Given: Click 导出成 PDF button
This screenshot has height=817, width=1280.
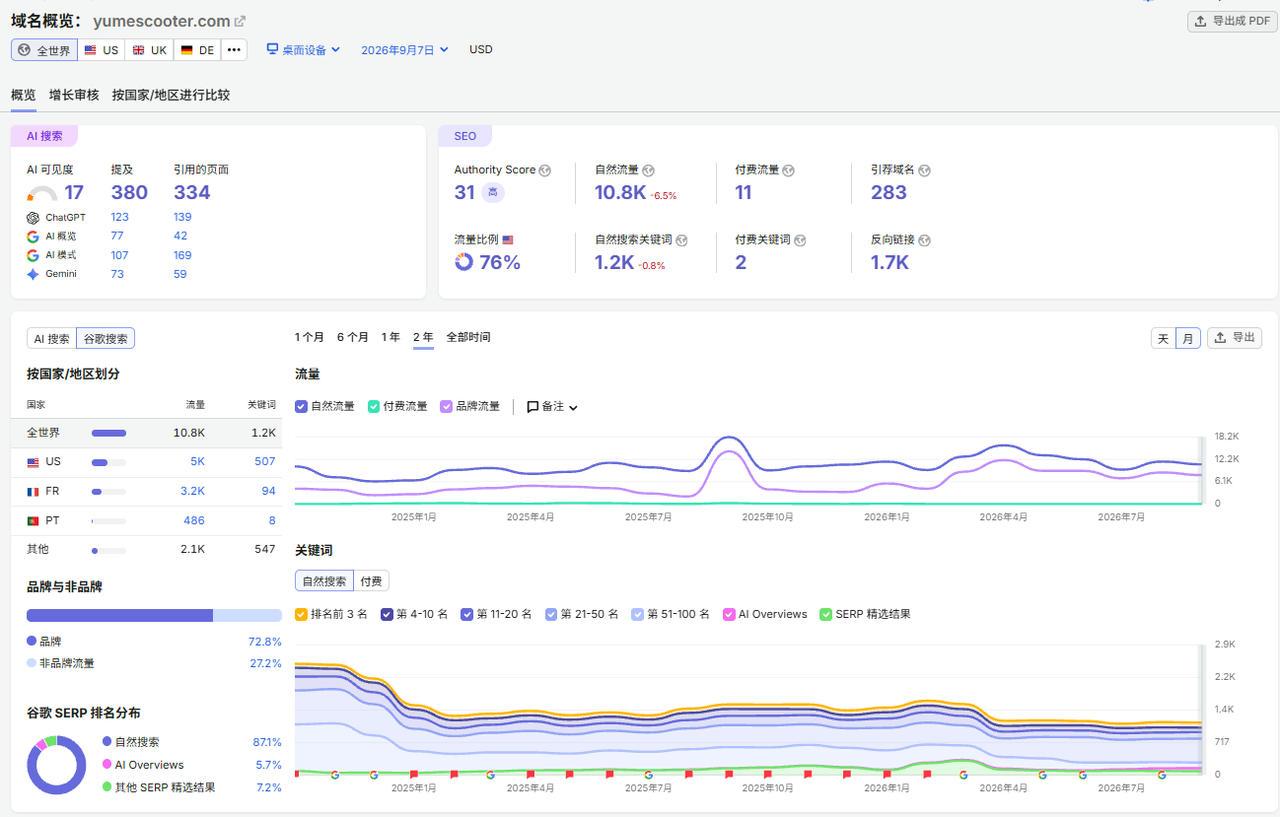Looking at the screenshot, I should point(1232,21).
